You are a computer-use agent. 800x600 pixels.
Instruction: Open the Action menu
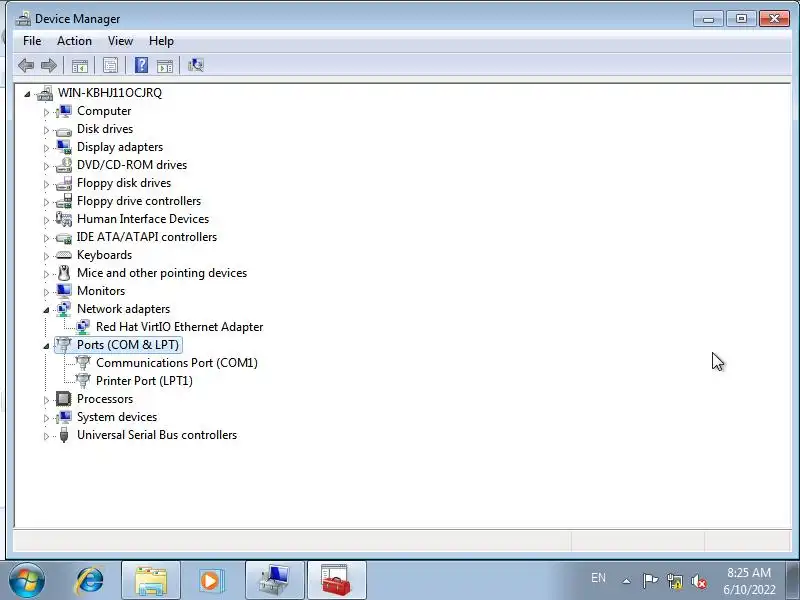(74, 41)
